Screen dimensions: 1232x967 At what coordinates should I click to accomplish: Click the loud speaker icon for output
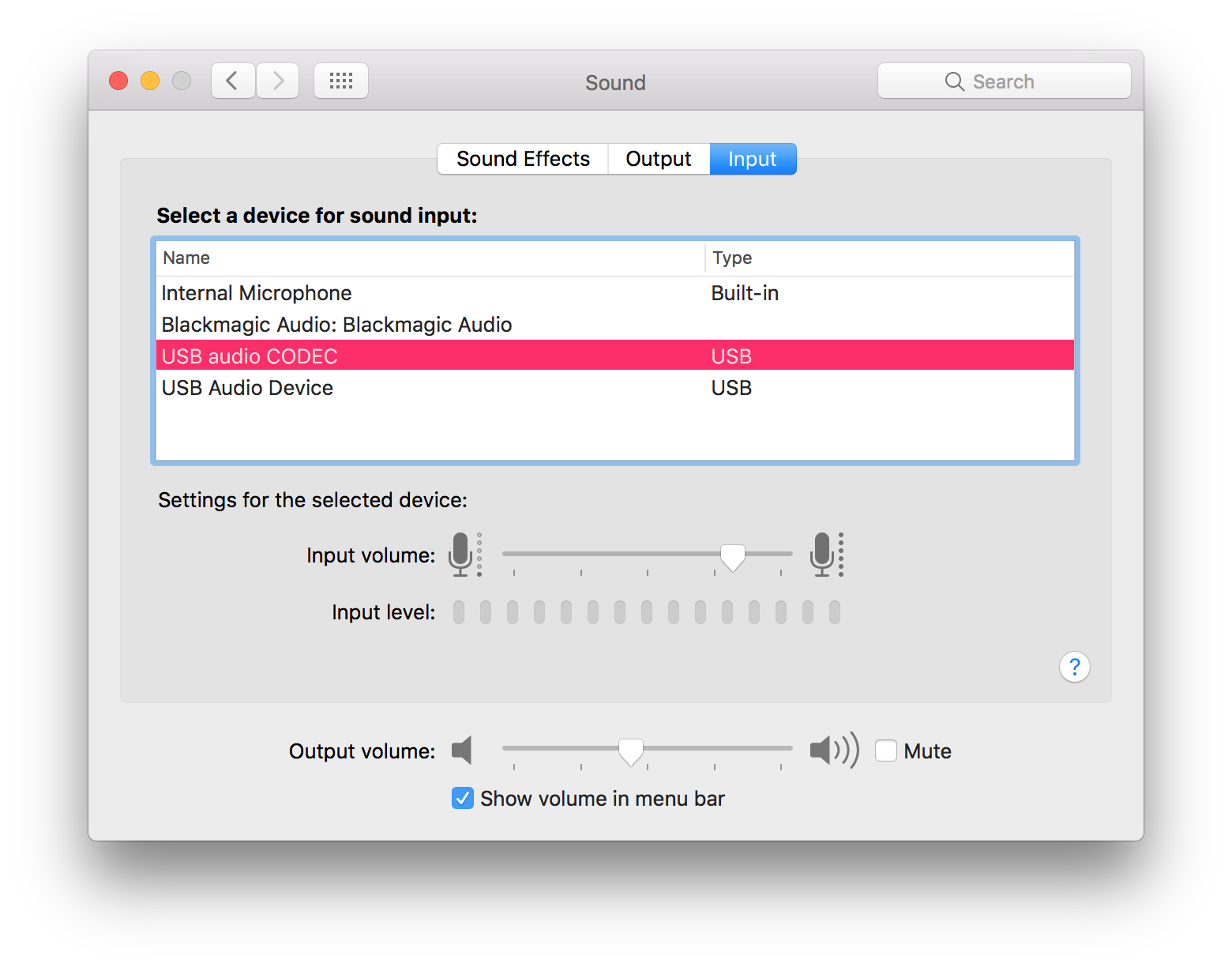click(834, 750)
